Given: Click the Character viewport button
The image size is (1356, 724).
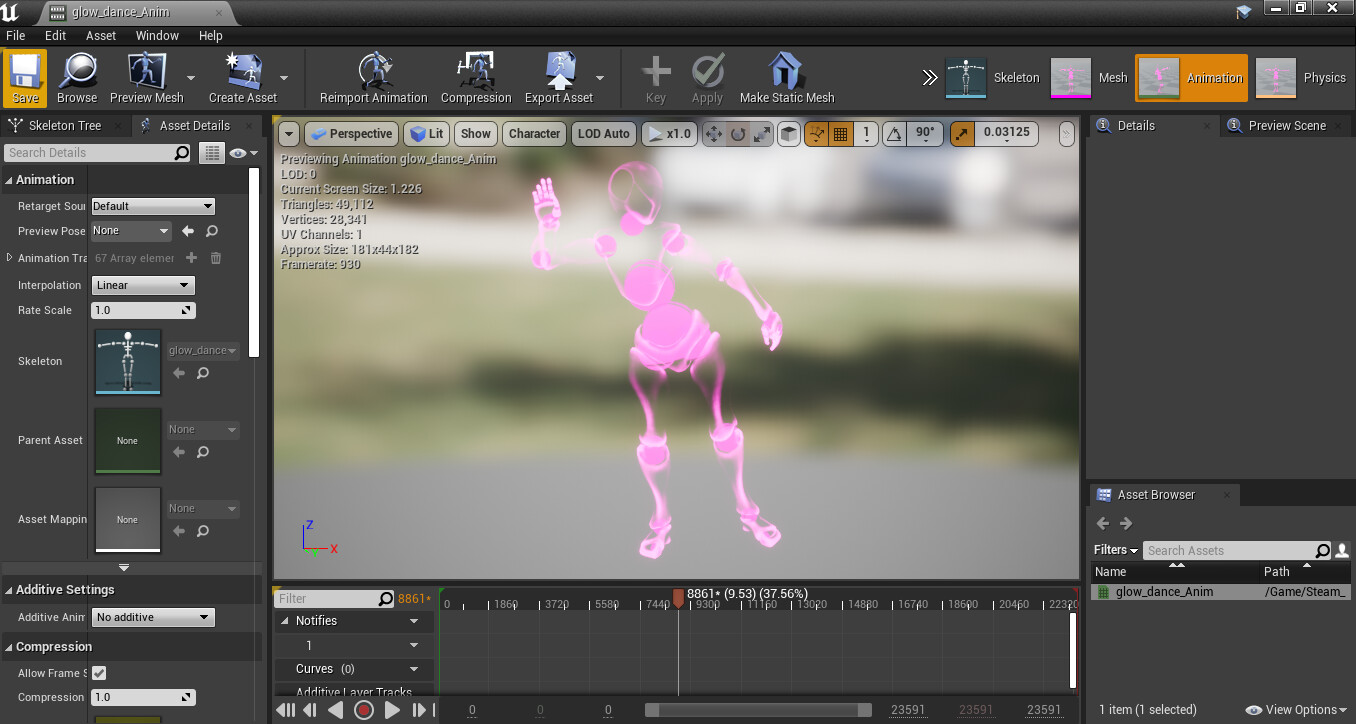Looking at the screenshot, I should pyautogui.click(x=534, y=134).
